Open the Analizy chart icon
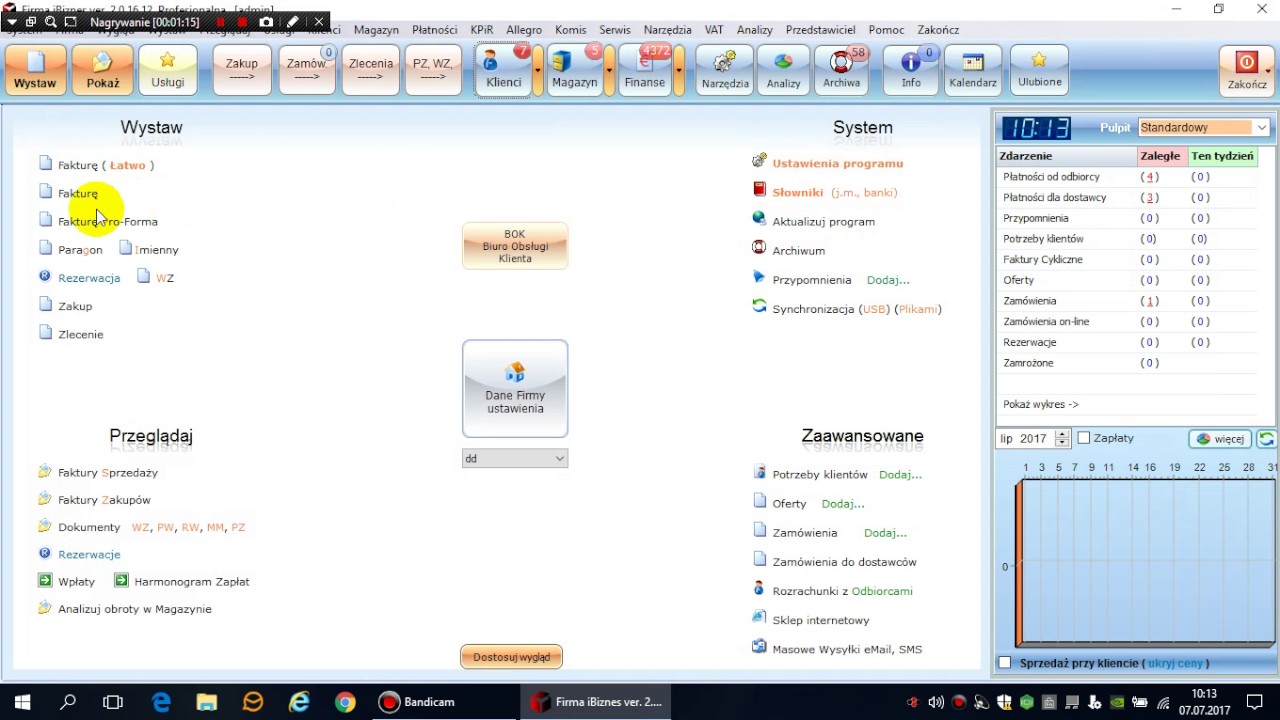 [x=784, y=70]
